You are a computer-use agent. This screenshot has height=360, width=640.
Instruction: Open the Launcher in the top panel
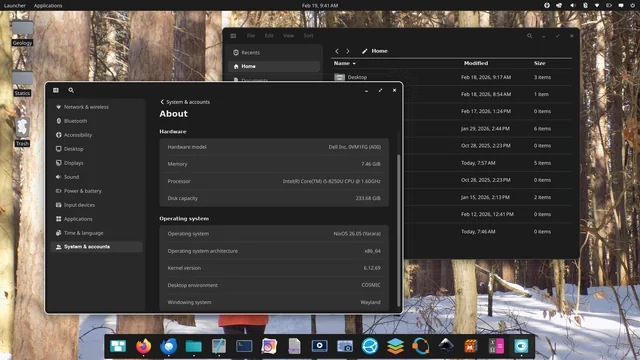tap(15, 5)
